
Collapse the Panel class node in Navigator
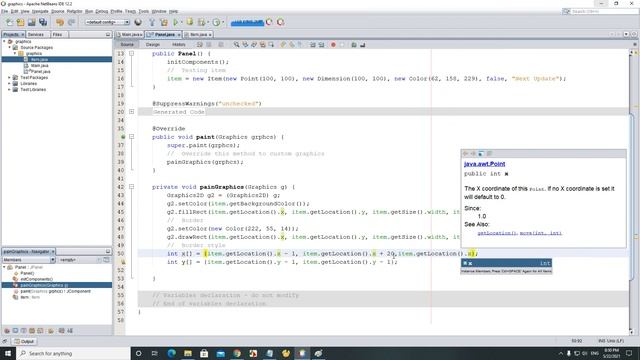pos(4,267)
